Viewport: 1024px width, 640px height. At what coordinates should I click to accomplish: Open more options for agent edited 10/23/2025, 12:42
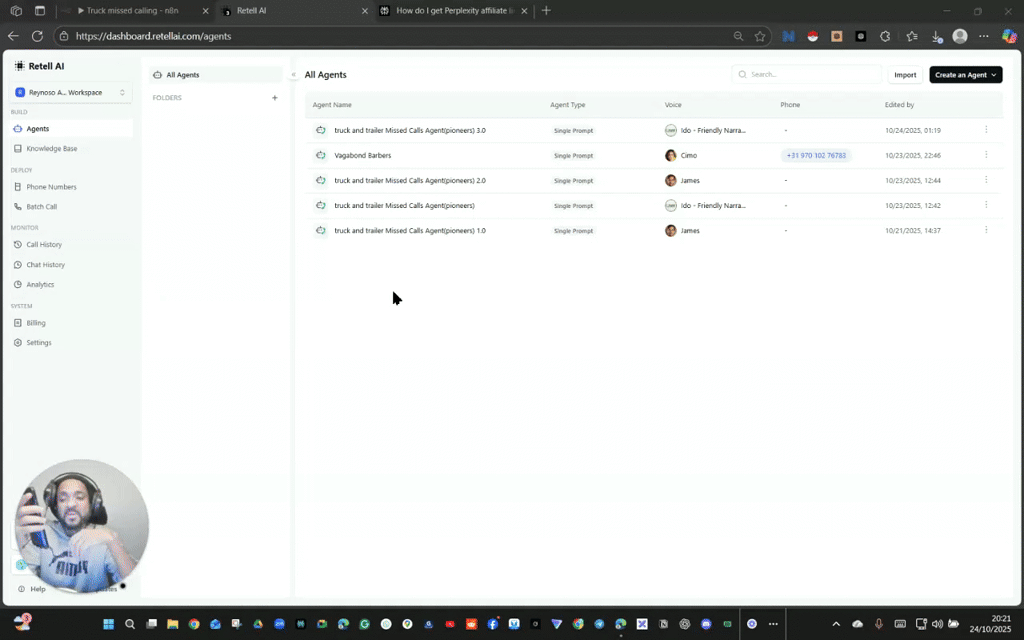click(x=986, y=205)
